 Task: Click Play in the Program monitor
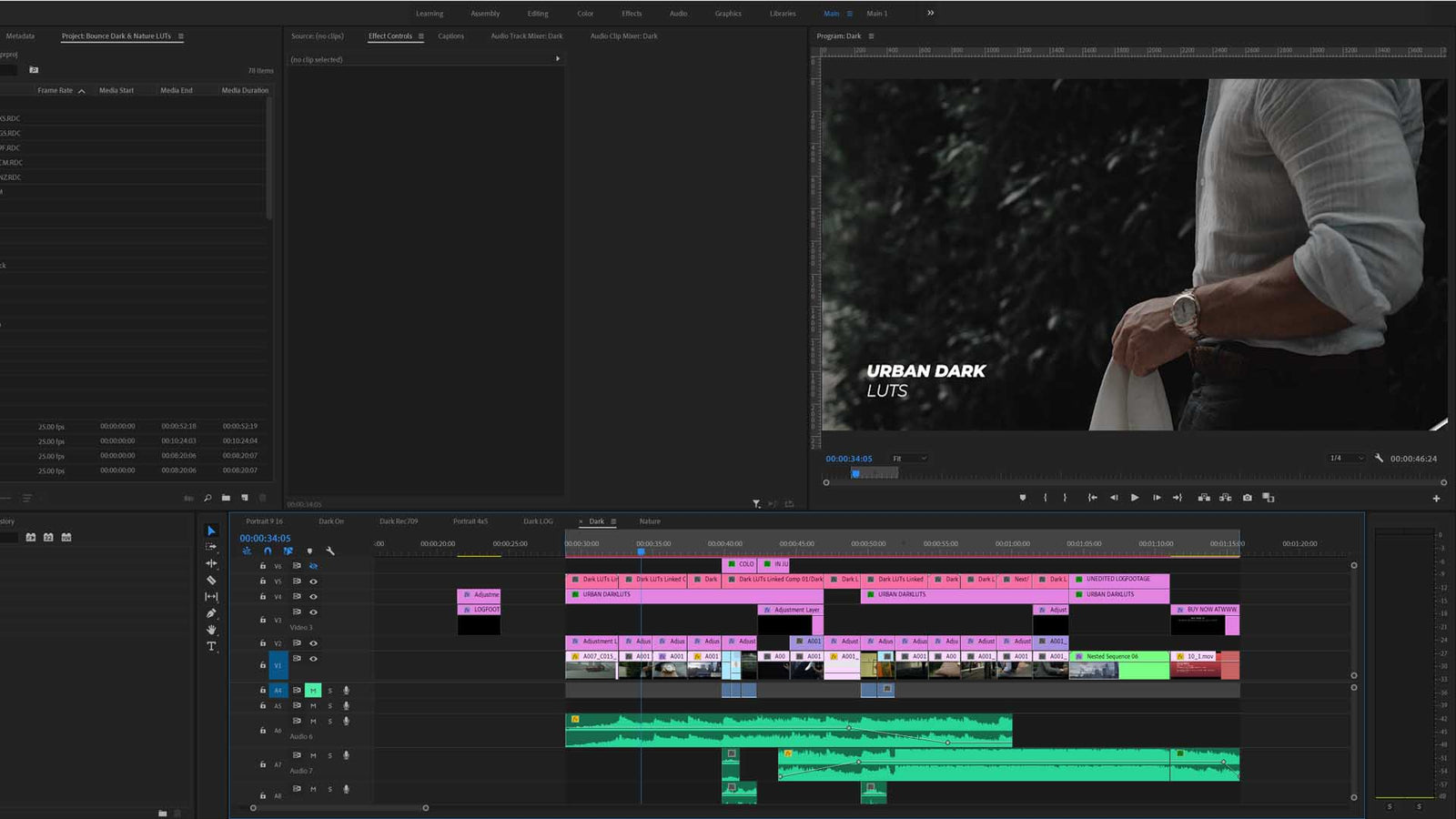[1135, 498]
